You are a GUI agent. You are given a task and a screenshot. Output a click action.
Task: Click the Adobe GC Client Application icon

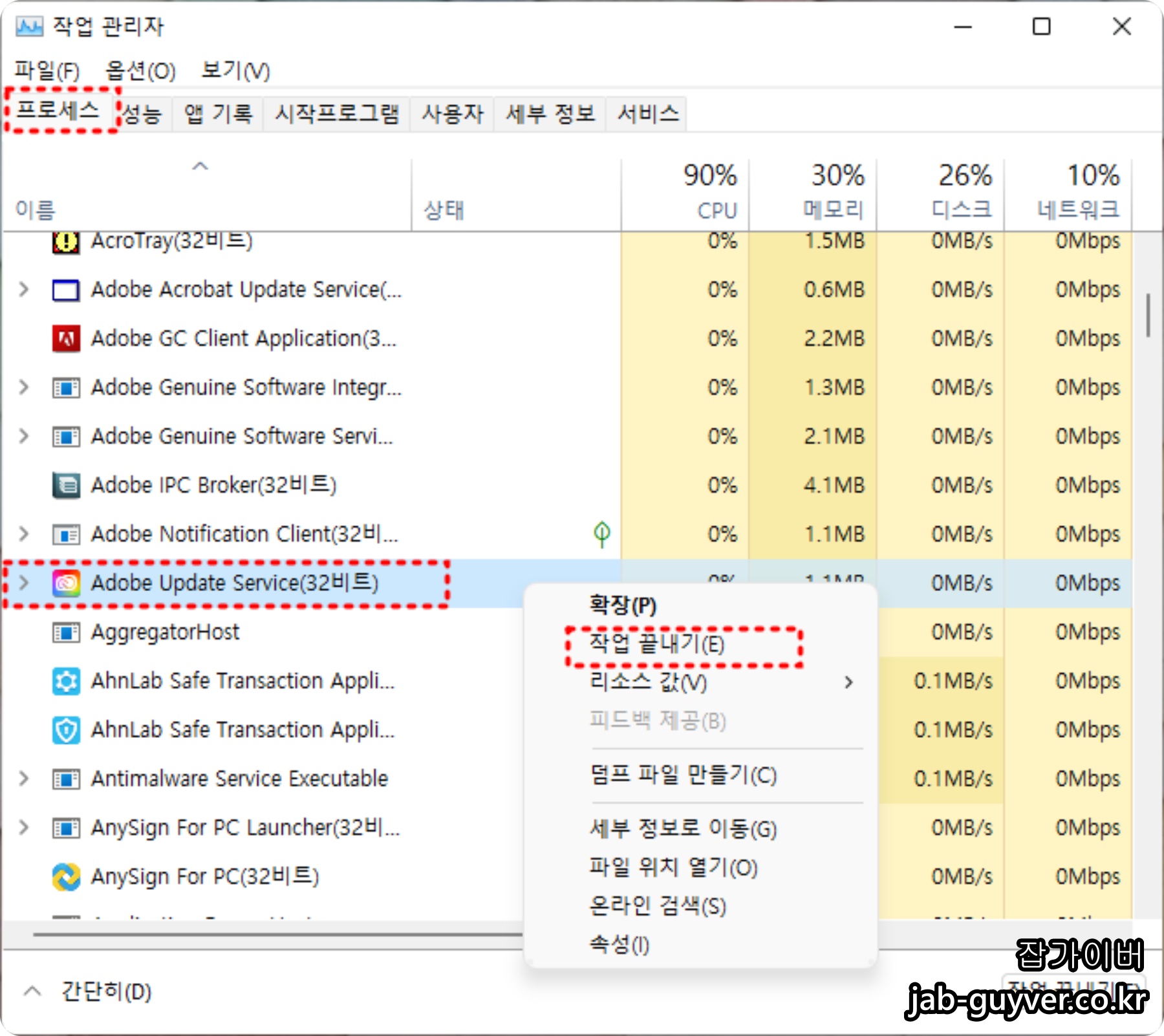pyautogui.click(x=66, y=339)
